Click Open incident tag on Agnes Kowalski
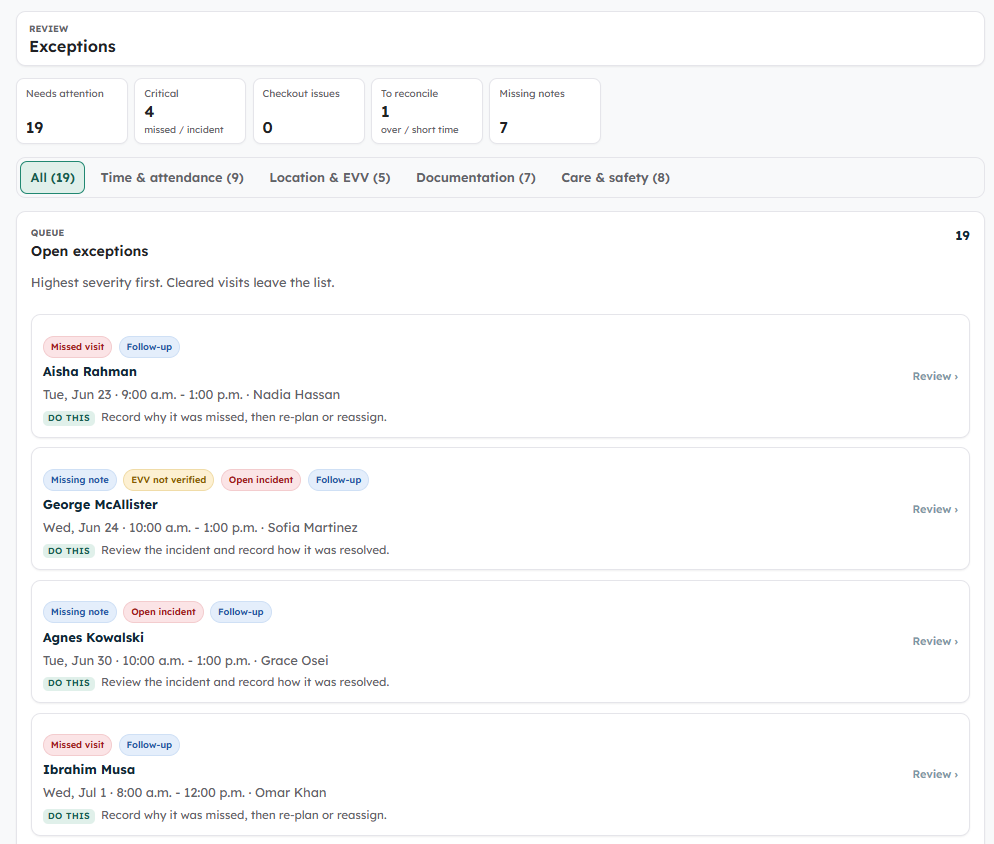This screenshot has width=994, height=844. 164,612
